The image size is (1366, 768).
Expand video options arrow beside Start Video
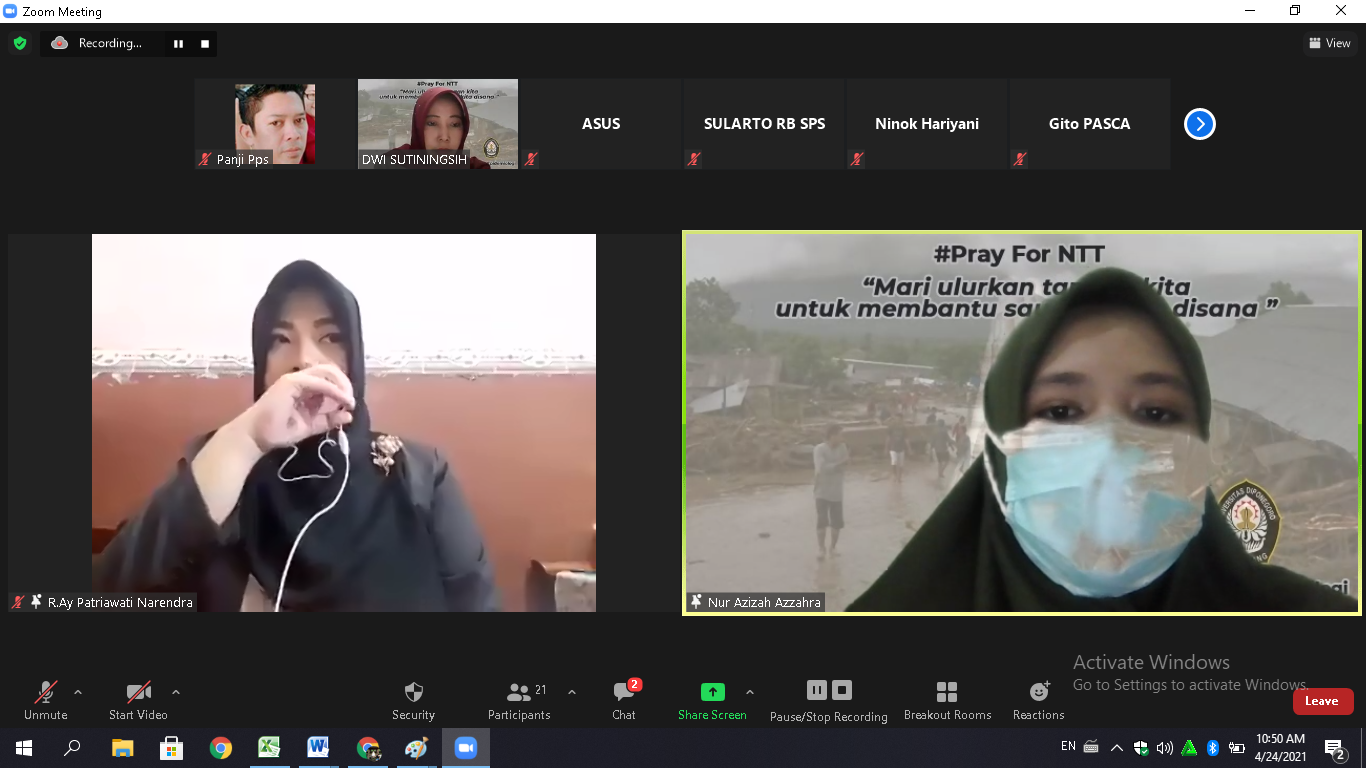coord(176,692)
